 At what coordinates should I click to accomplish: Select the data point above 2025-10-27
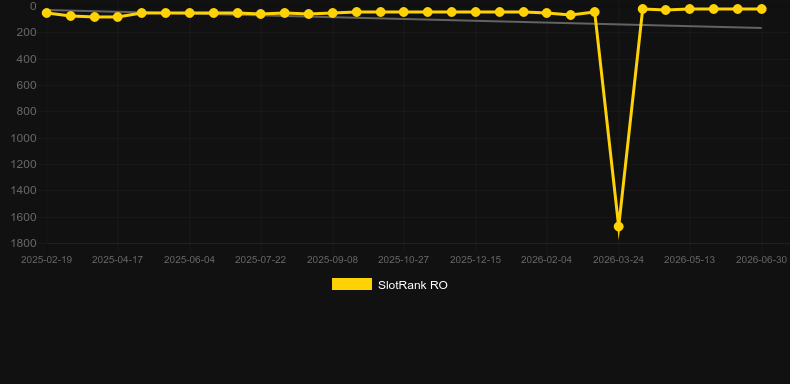404,12
